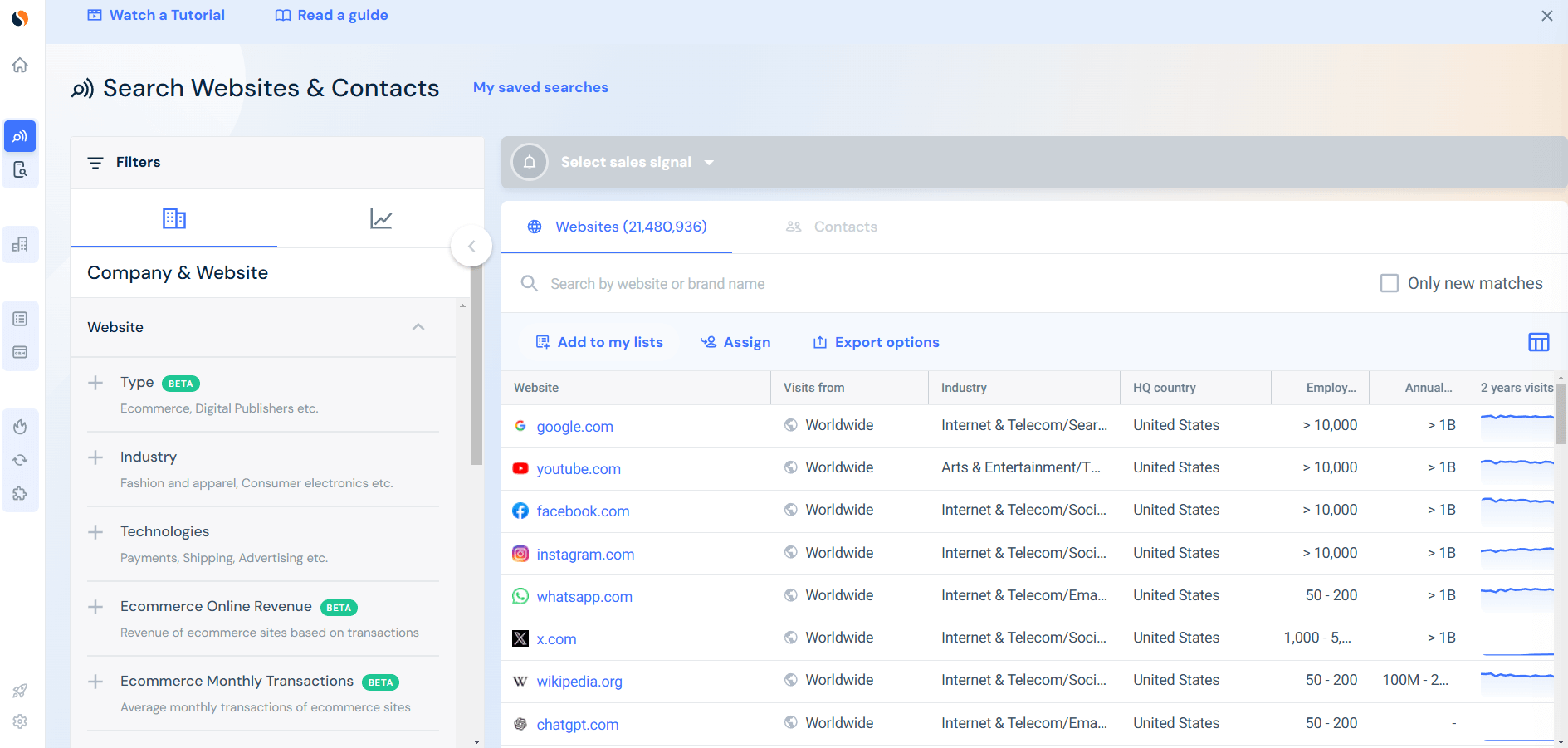The image size is (1568, 748).
Task: Open My saved searches link
Action: [x=540, y=87]
